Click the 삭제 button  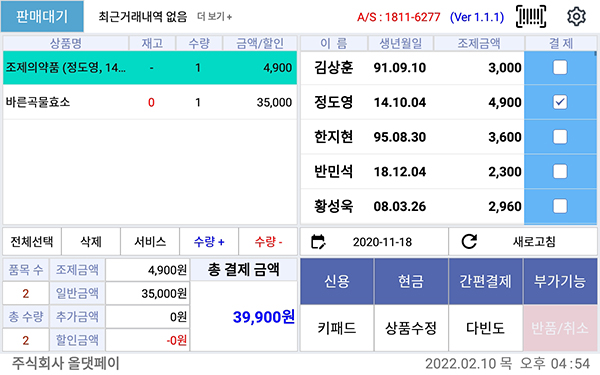pyautogui.click(x=91, y=241)
